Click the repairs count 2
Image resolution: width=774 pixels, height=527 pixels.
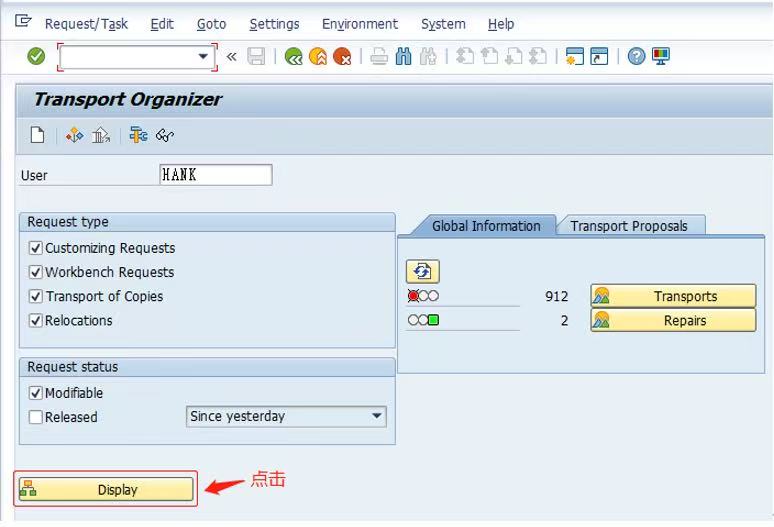tap(564, 321)
